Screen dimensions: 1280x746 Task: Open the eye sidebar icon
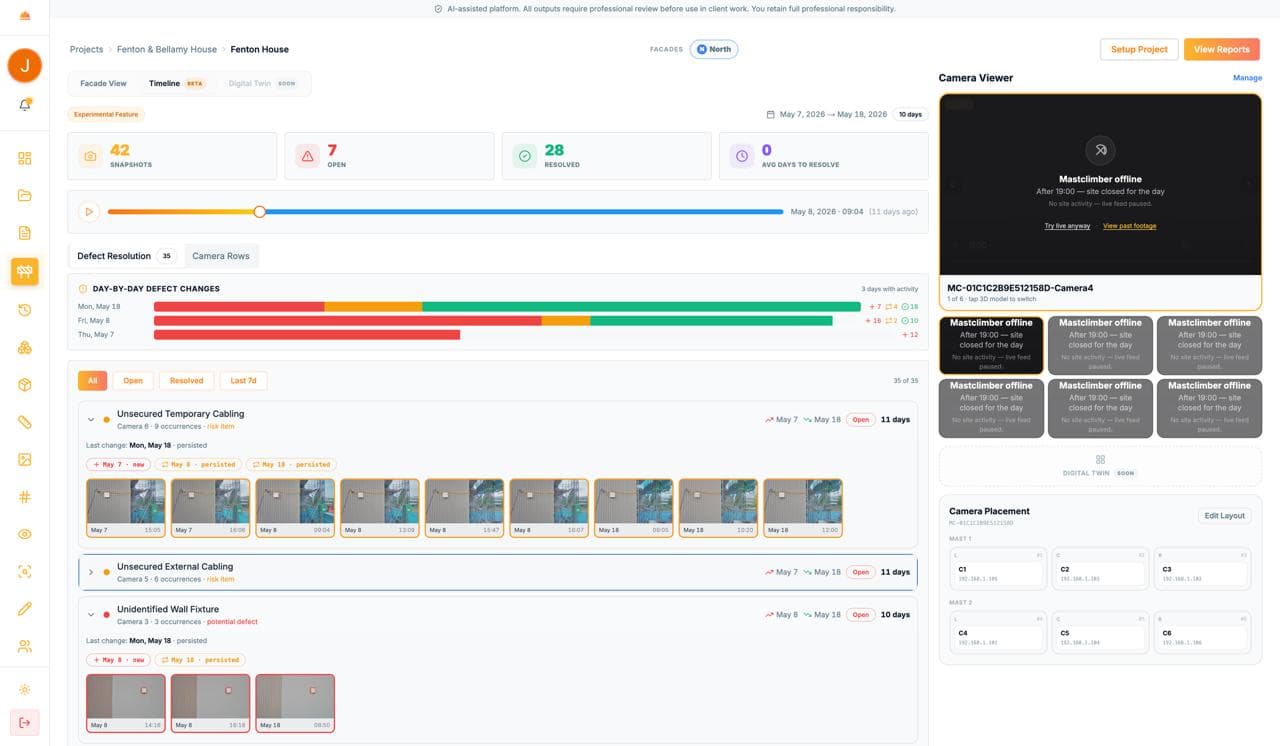25,534
